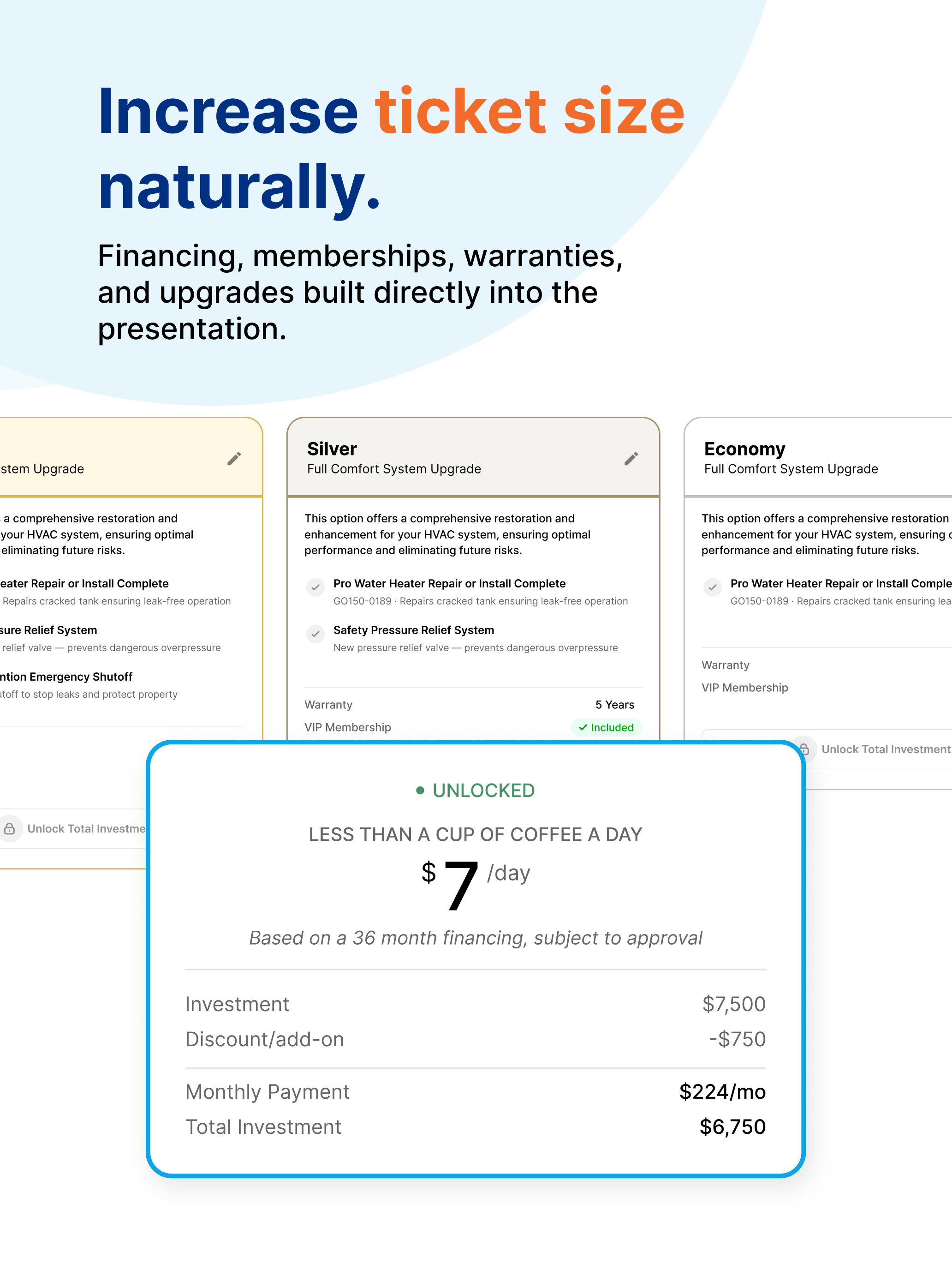
Task: Click the 'Financing, memberships, warranties' subheading
Action: point(360,292)
